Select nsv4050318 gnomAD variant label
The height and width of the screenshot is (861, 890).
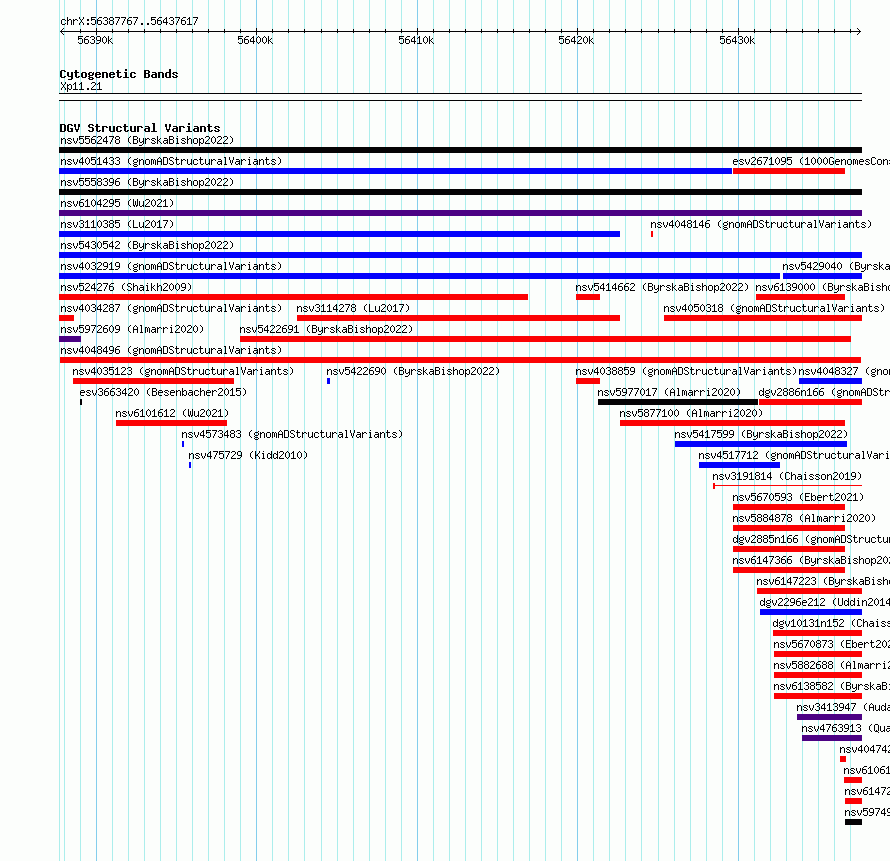(774, 308)
